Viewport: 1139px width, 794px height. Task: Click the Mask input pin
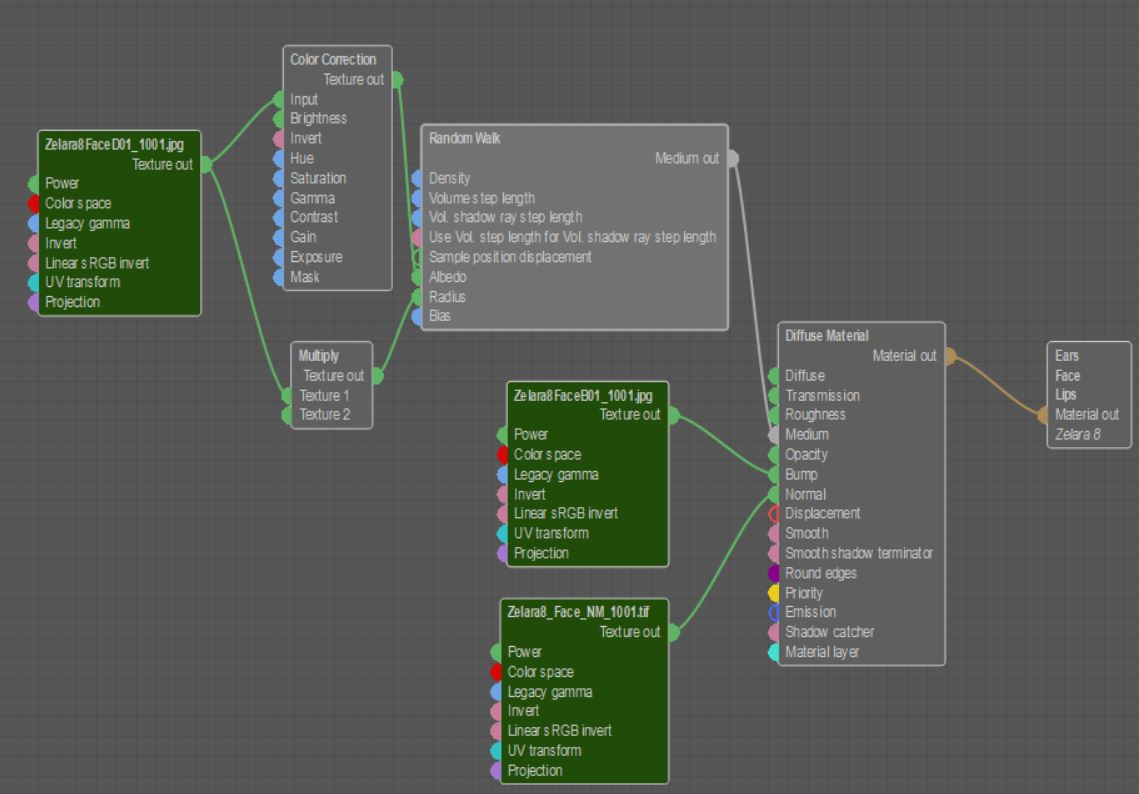pyautogui.click(x=278, y=277)
